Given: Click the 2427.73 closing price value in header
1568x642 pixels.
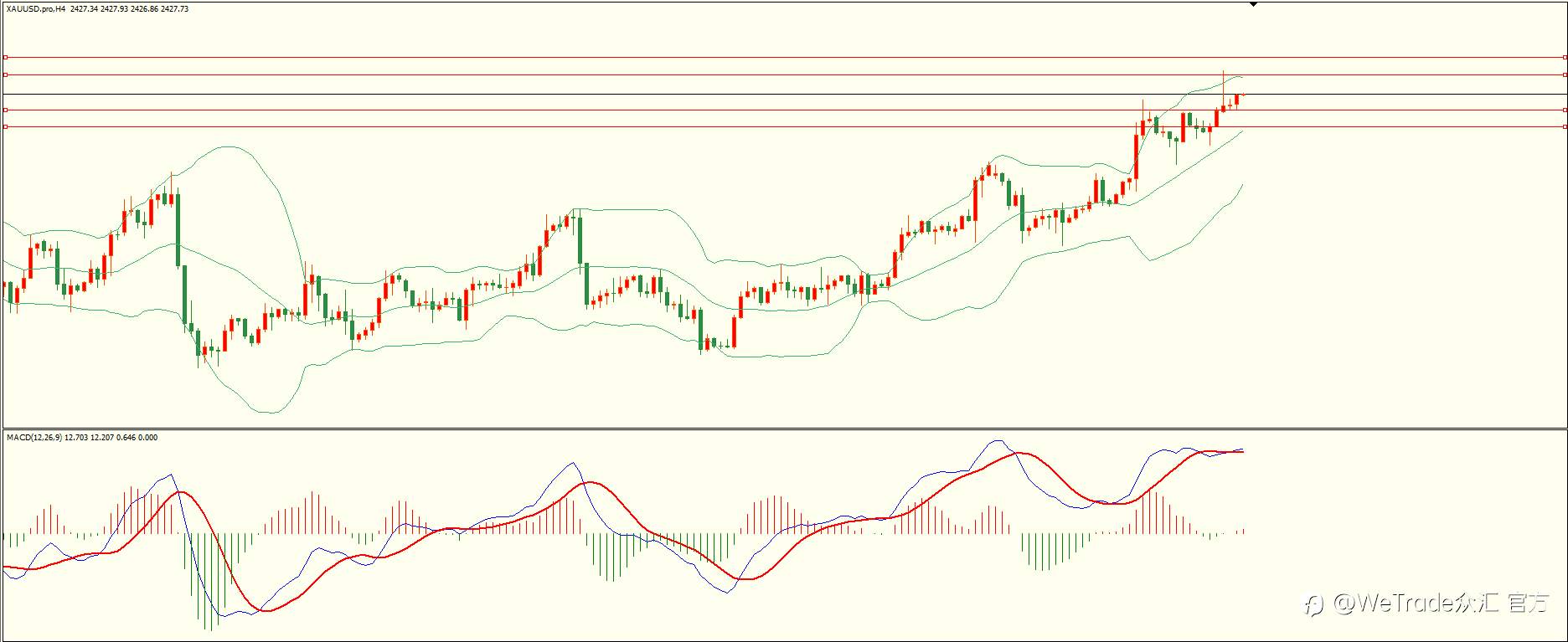Looking at the screenshot, I should [x=174, y=9].
